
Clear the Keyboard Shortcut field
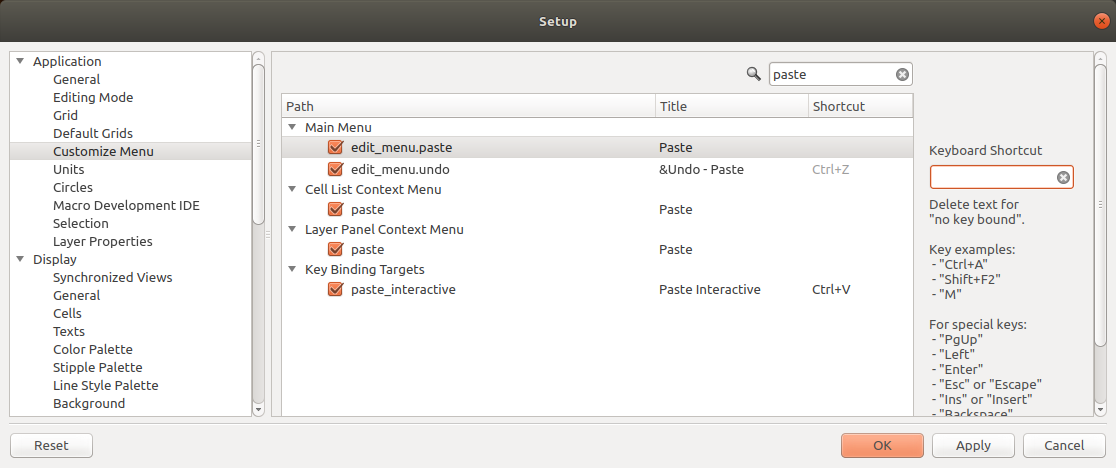1063,177
